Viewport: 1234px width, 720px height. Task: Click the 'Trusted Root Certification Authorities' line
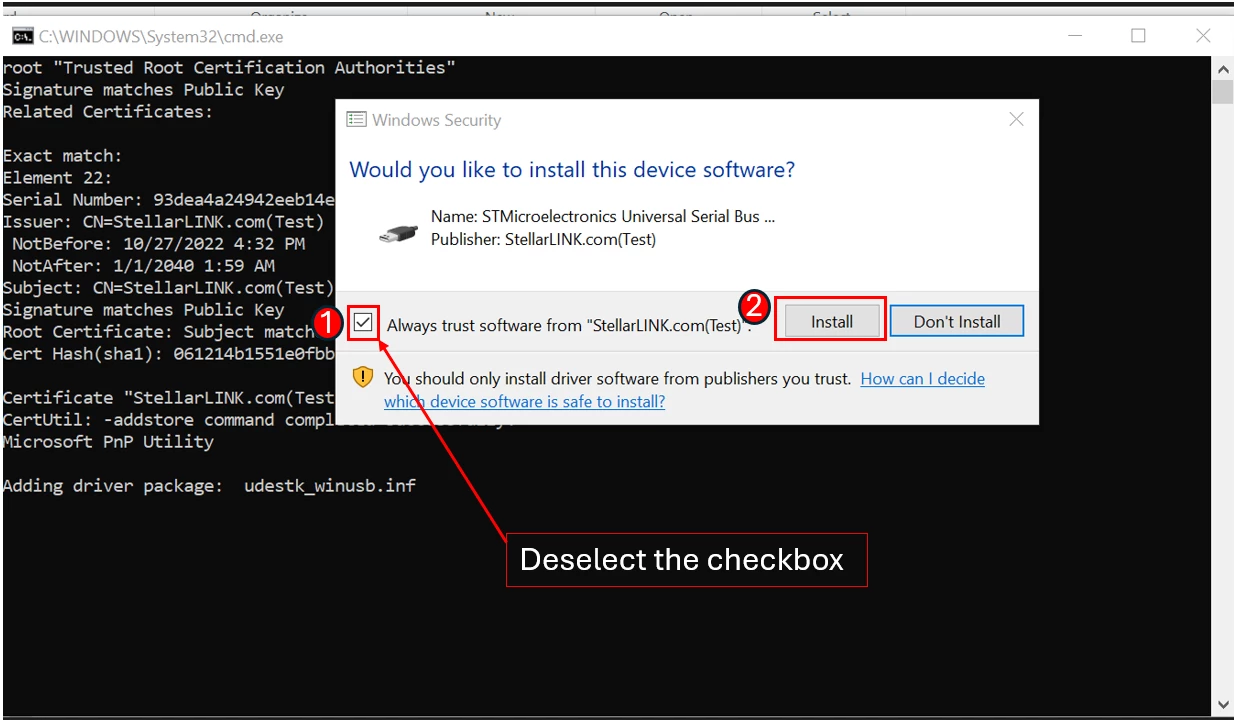pos(229,68)
